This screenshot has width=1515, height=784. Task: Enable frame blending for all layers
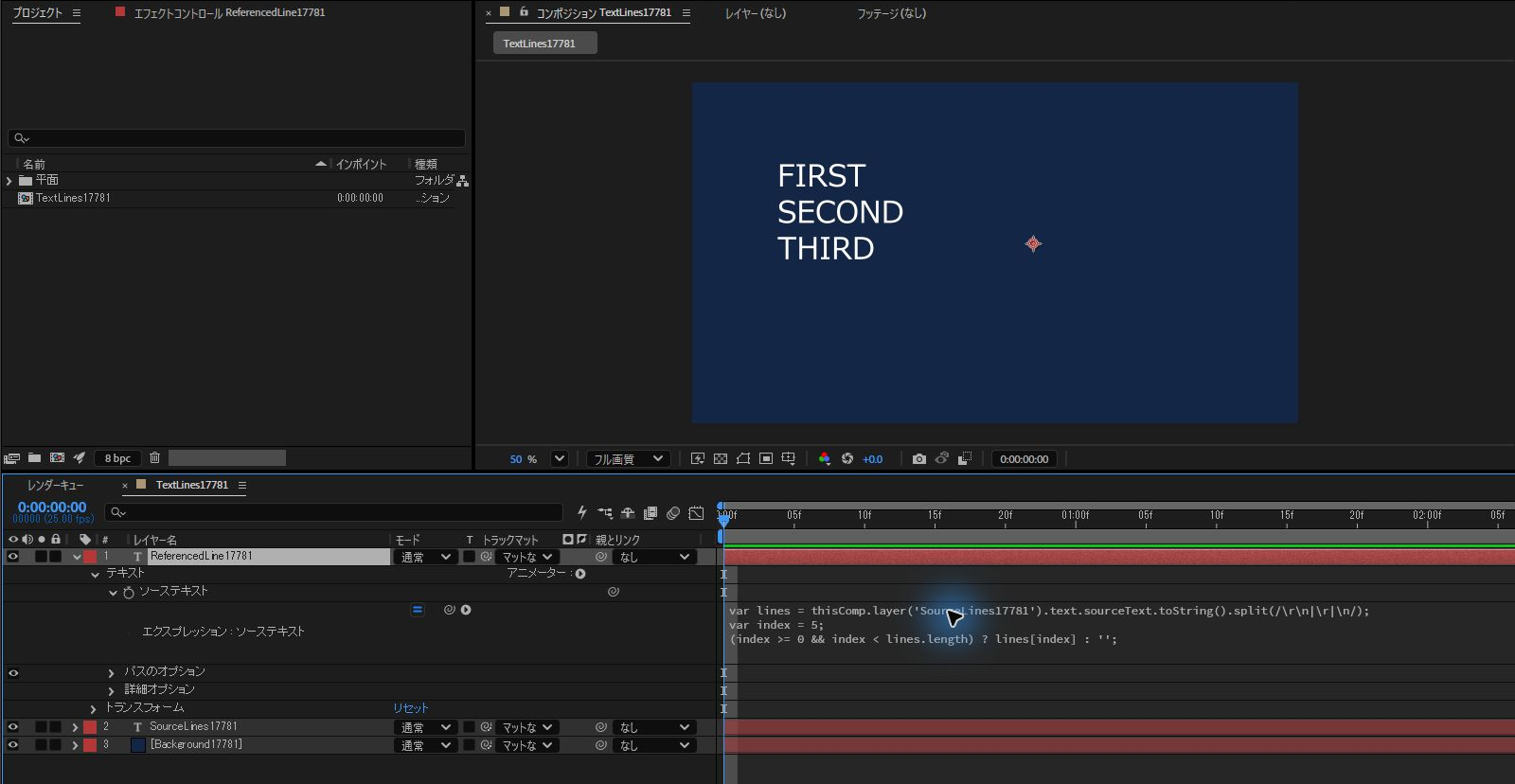[x=651, y=513]
